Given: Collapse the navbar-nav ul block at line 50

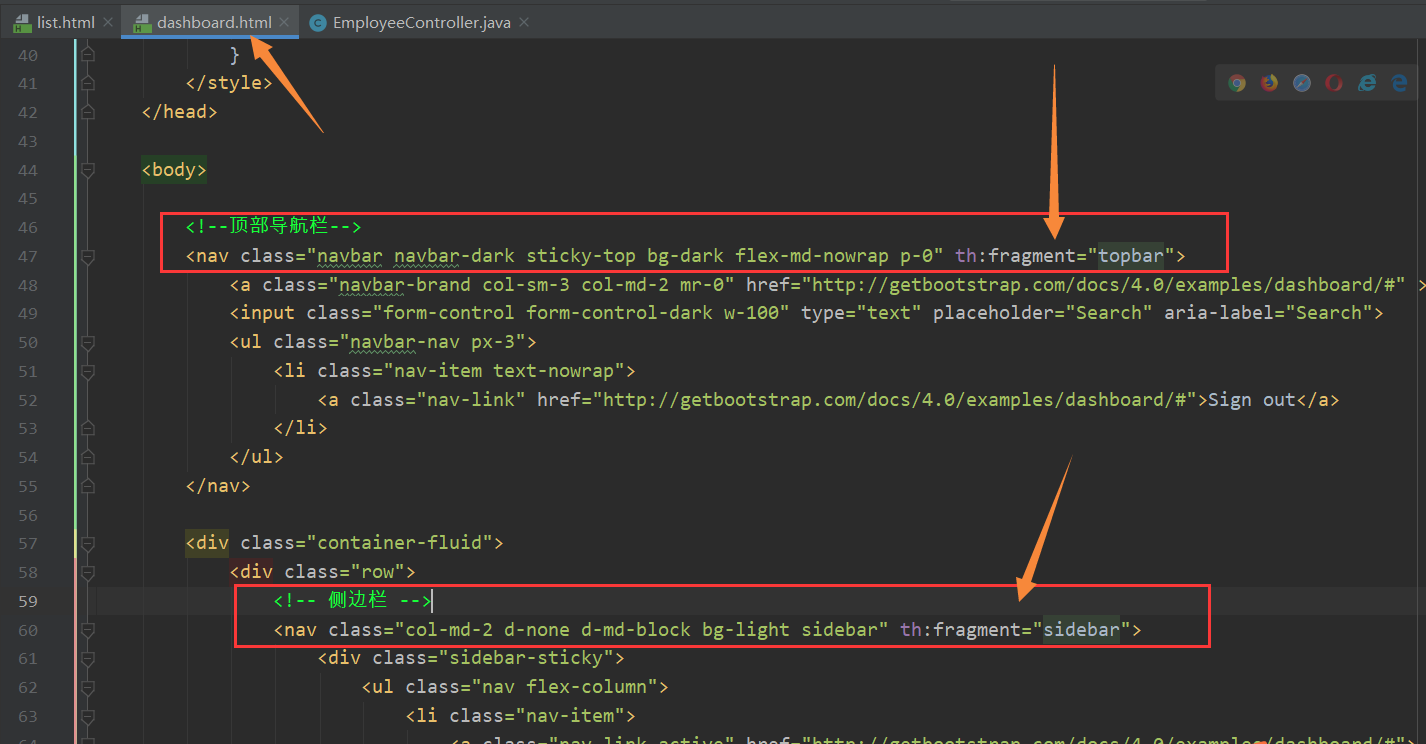Looking at the screenshot, I should tap(88, 342).
